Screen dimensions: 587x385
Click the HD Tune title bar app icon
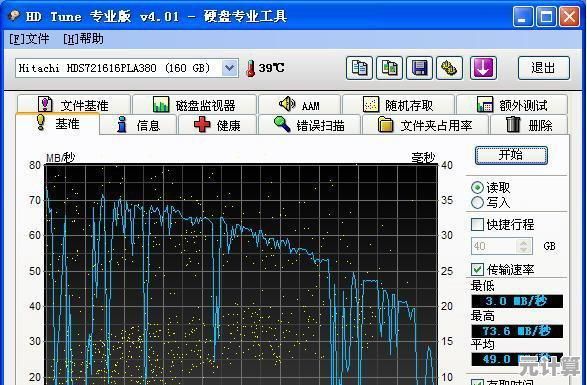click(14, 16)
